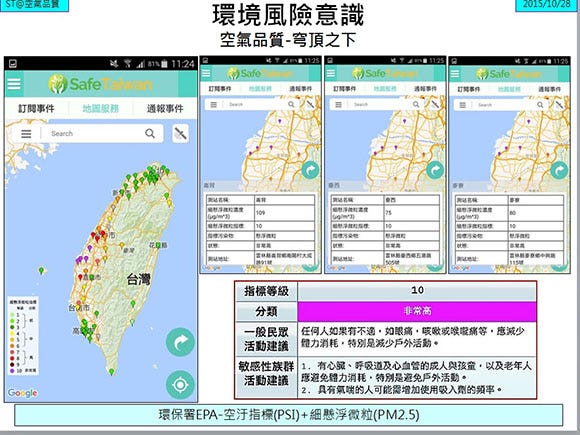Tap the locate-me crosshair button on the Taiwan map
The height and width of the screenshot is (435, 580).
pos(180,385)
